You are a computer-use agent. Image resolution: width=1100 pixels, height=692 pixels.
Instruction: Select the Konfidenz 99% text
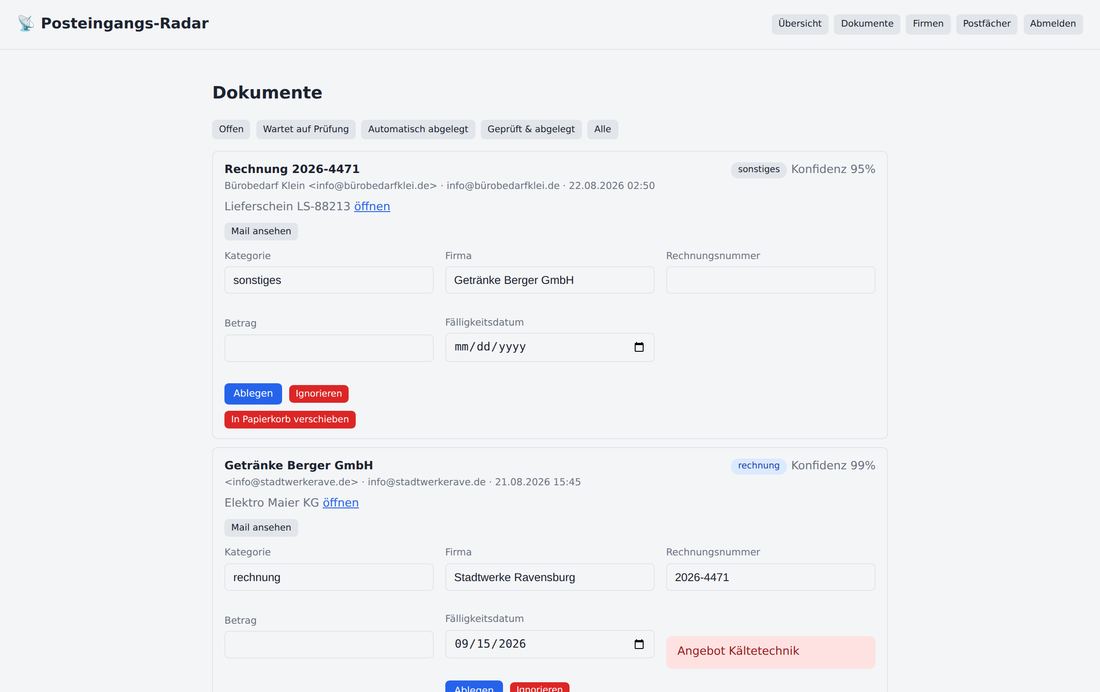click(x=833, y=465)
